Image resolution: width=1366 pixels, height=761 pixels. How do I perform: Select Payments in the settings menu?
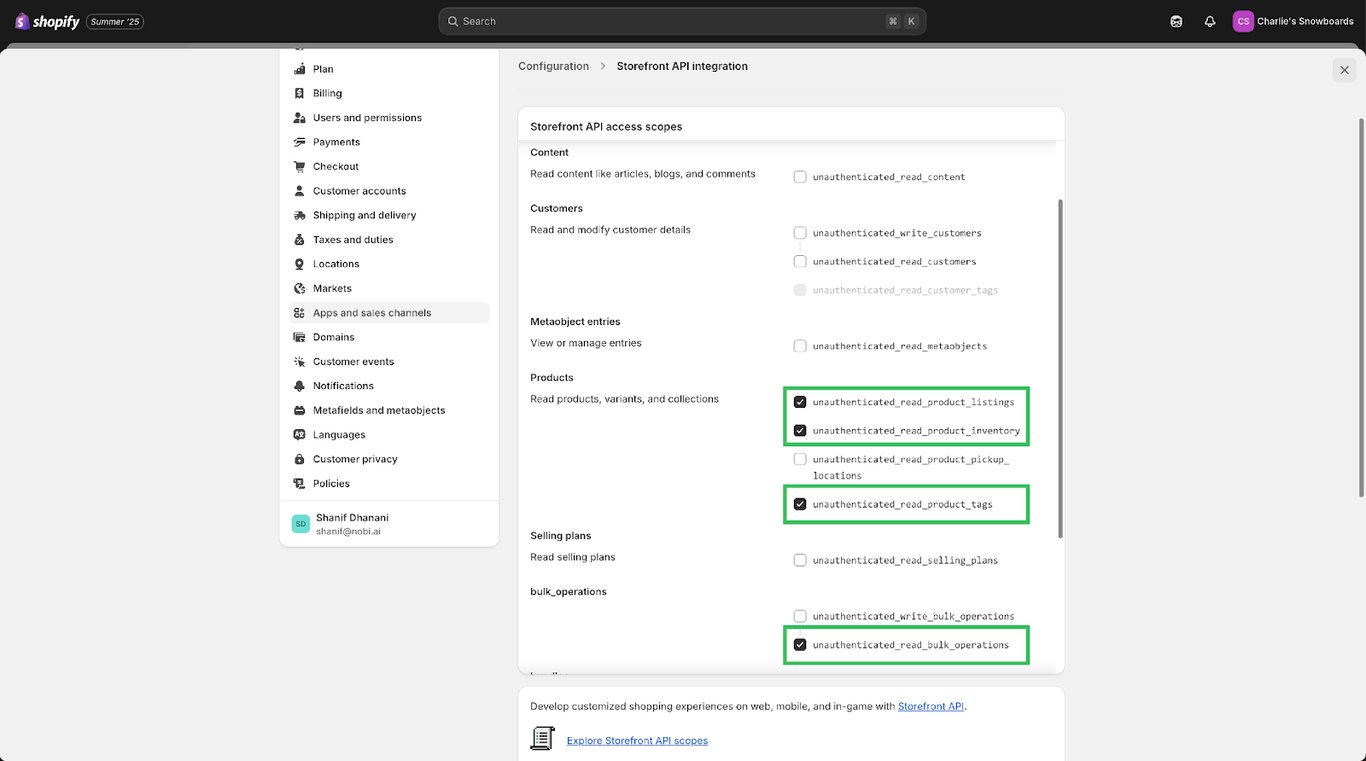(x=389, y=142)
